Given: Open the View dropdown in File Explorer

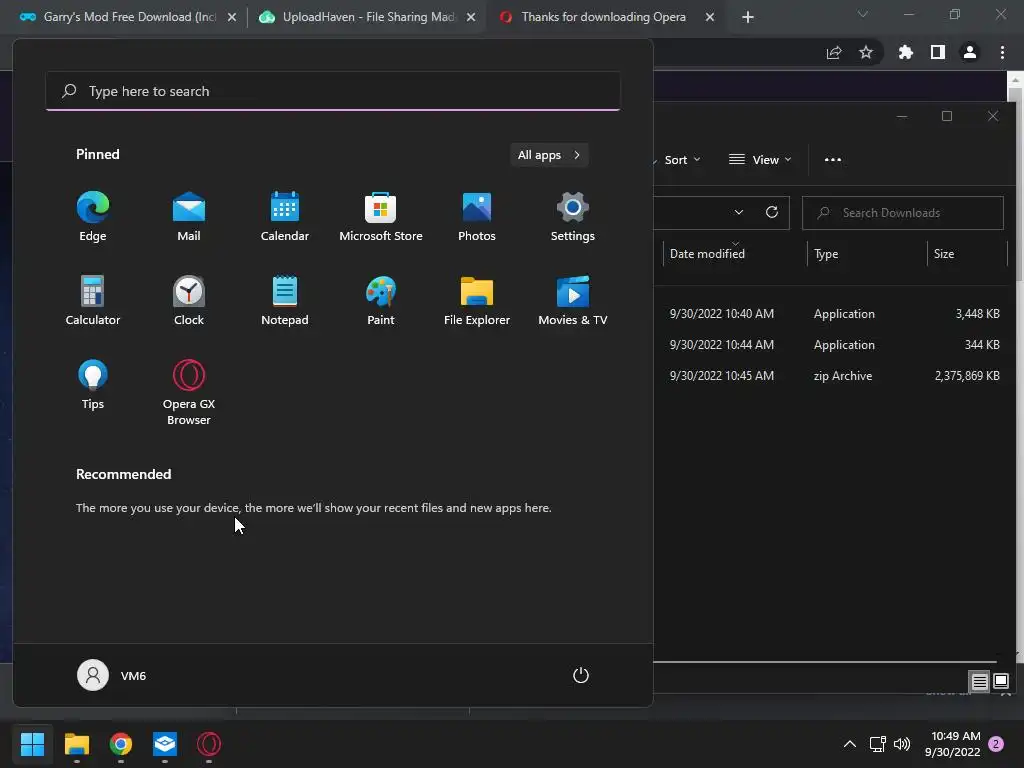Looking at the screenshot, I should (x=760, y=159).
